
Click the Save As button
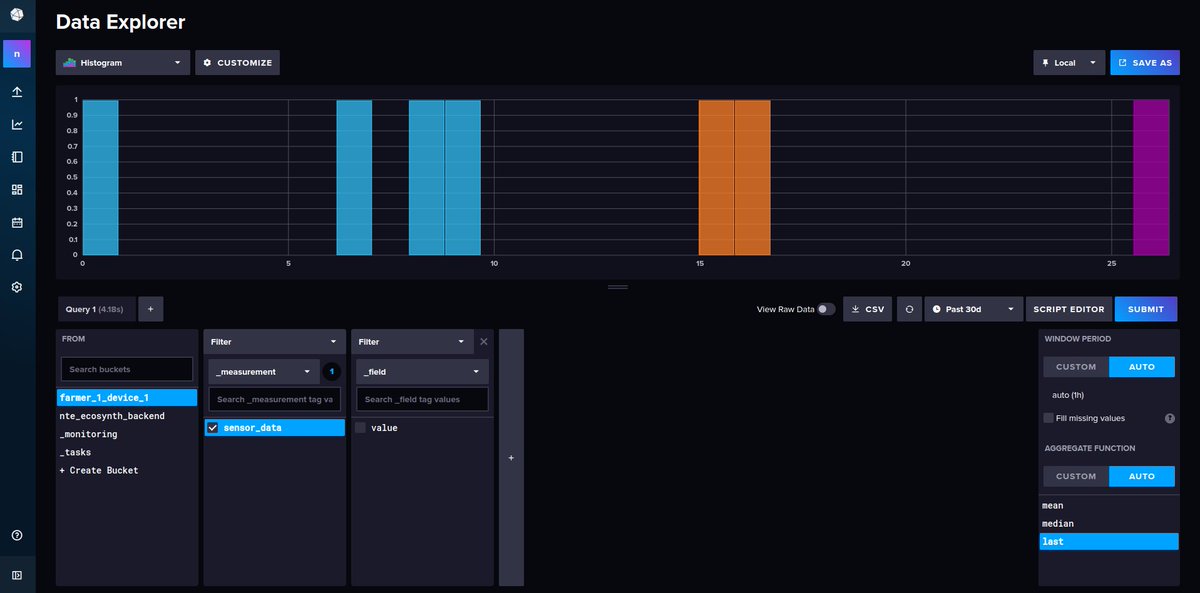coord(1145,63)
